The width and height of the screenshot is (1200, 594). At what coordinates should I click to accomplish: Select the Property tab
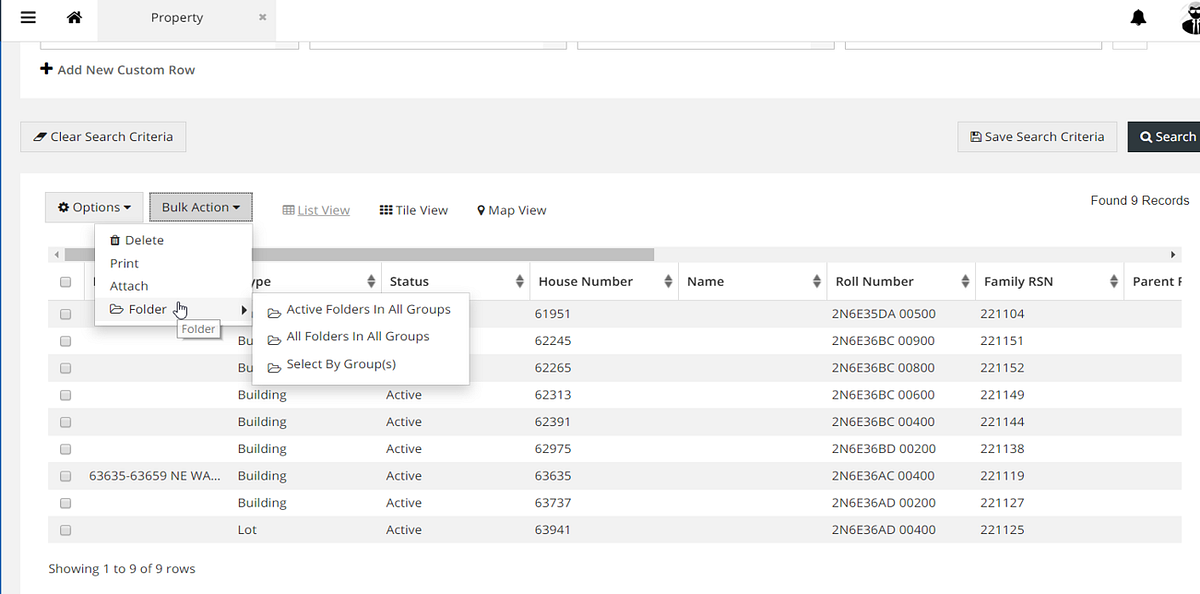pyautogui.click(x=177, y=18)
